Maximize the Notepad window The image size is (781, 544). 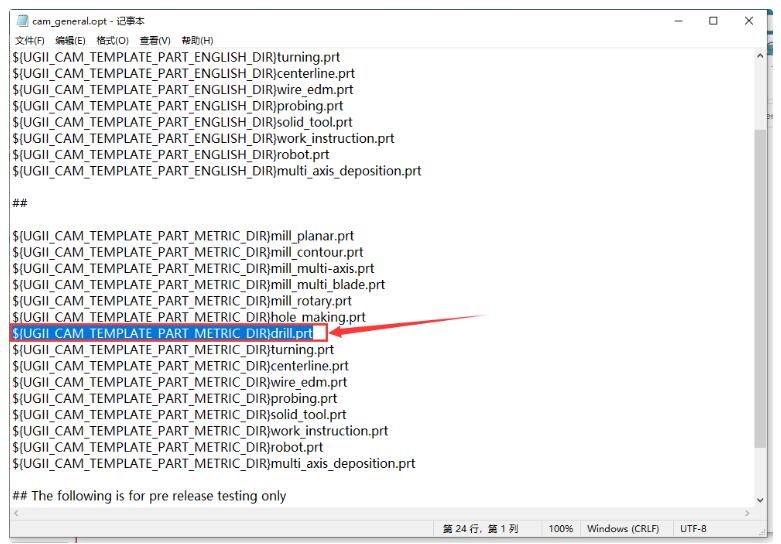click(714, 21)
